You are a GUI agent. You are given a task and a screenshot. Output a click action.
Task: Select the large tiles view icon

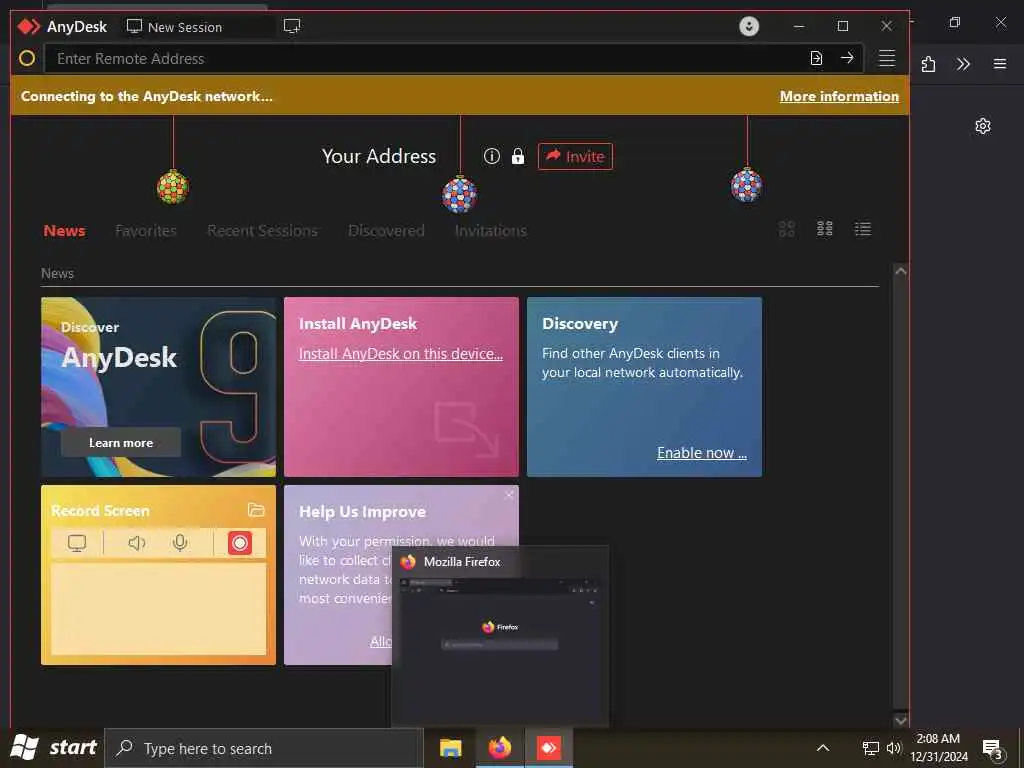pyautogui.click(x=787, y=229)
